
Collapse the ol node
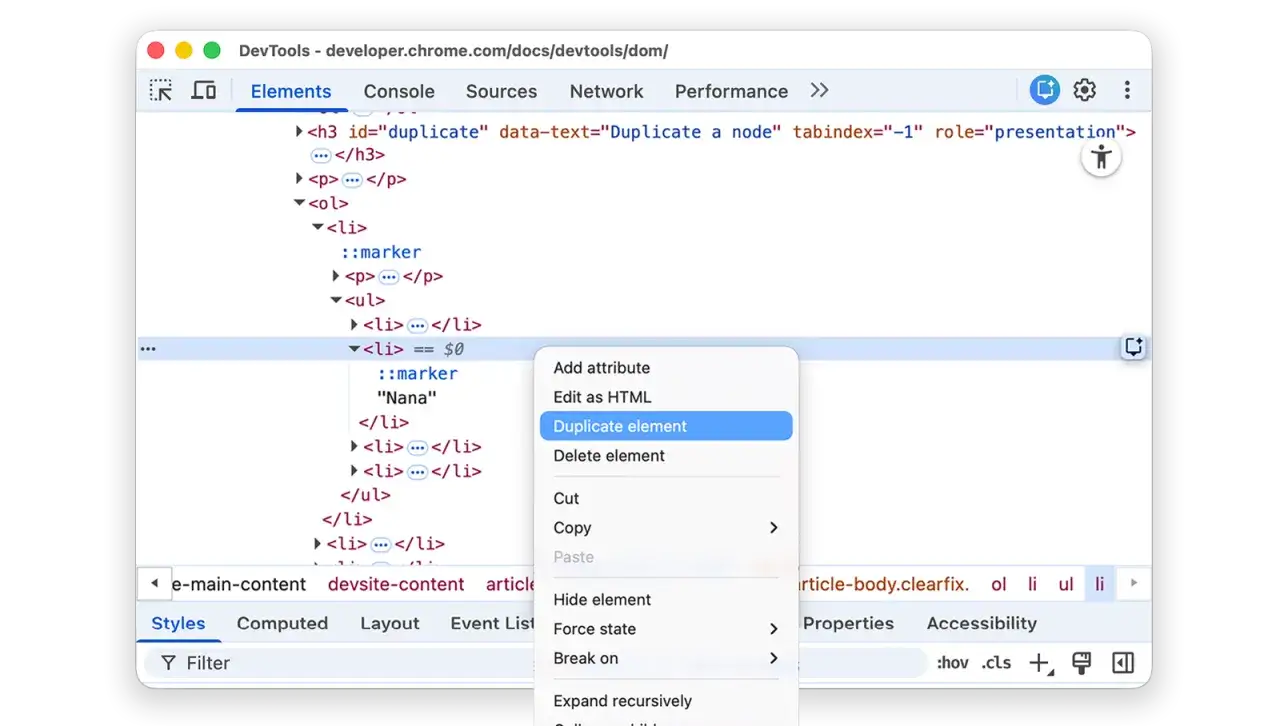299,203
